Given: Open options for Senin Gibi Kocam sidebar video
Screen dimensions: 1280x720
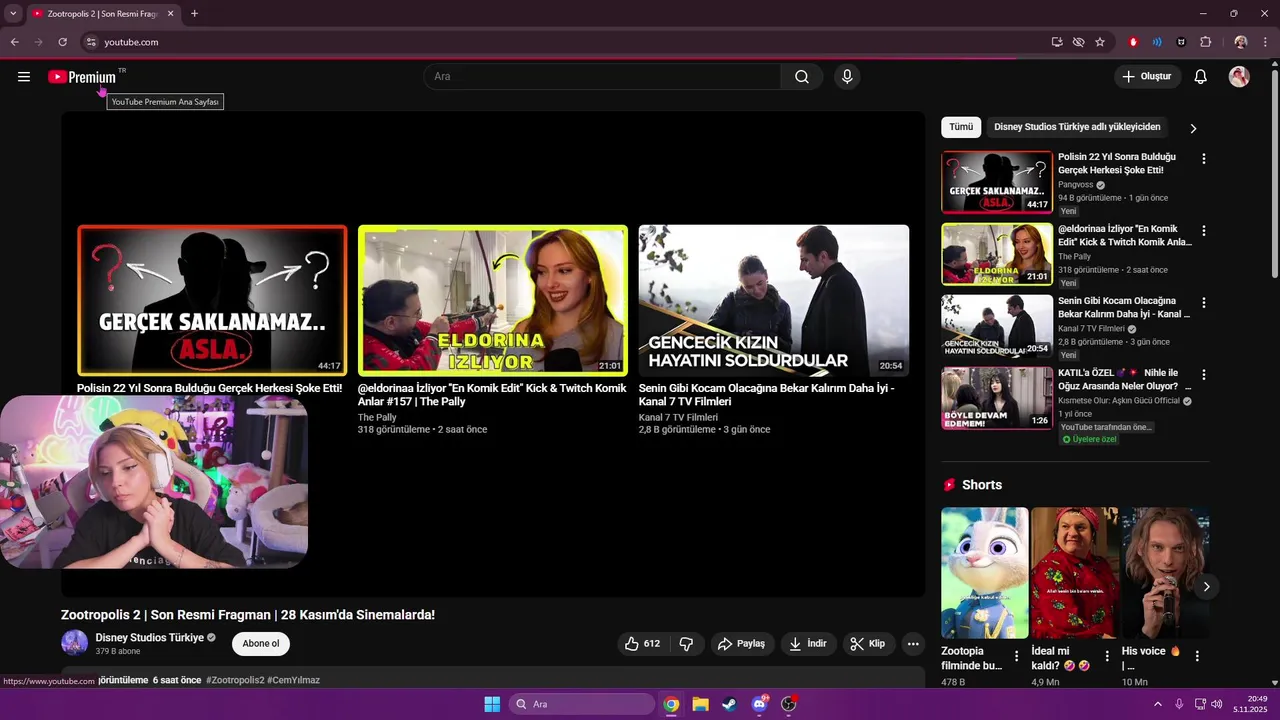Looking at the screenshot, I should [1204, 303].
